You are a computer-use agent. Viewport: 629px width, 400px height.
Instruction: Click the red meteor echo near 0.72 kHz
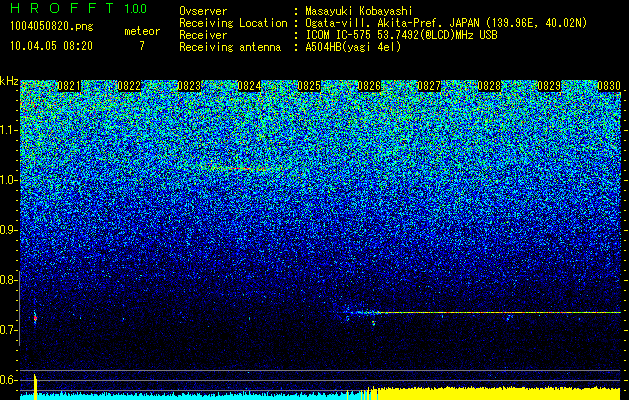coord(35,318)
